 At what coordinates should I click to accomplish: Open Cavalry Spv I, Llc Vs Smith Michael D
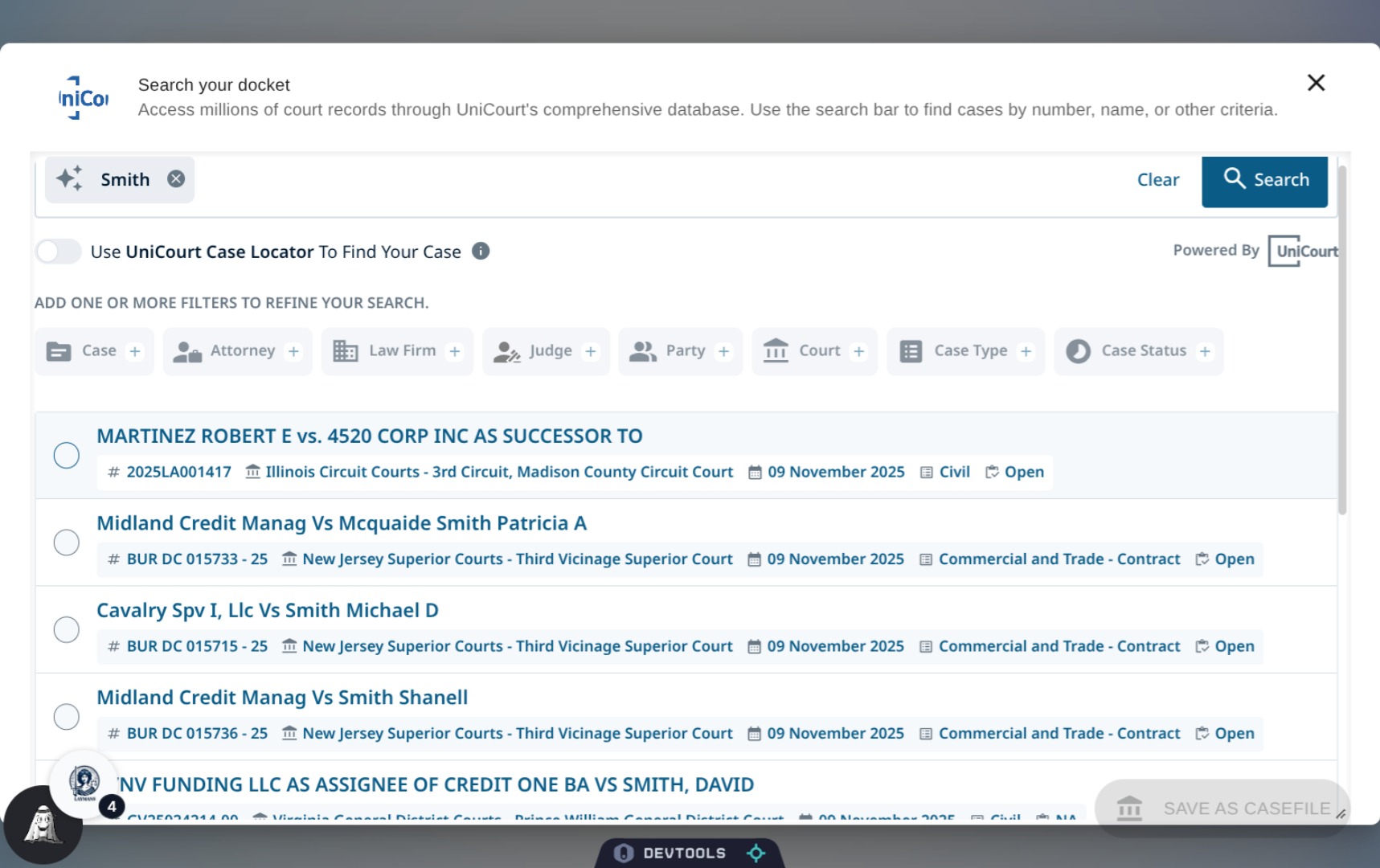point(268,611)
